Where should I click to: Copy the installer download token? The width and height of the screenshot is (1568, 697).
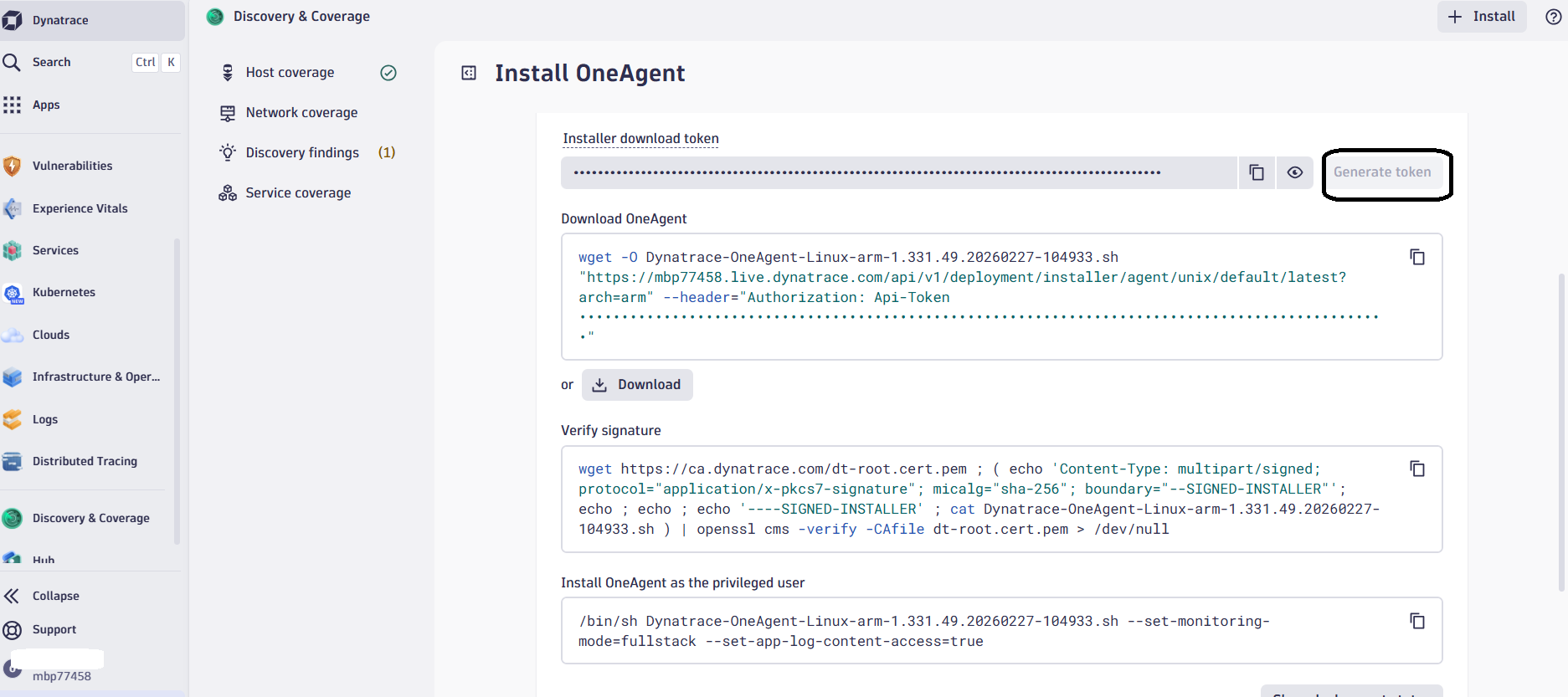(x=1257, y=172)
